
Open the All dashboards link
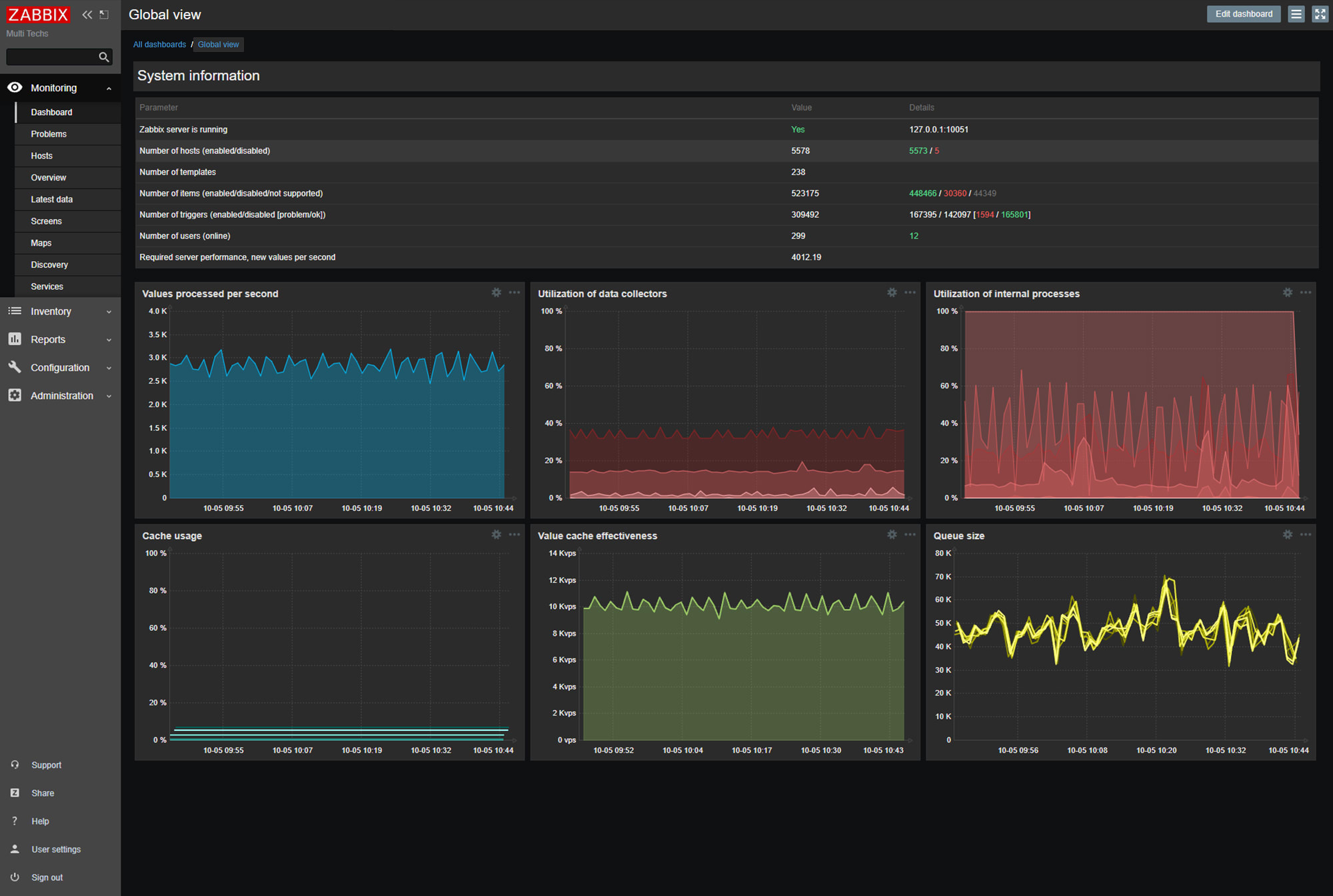[159, 44]
